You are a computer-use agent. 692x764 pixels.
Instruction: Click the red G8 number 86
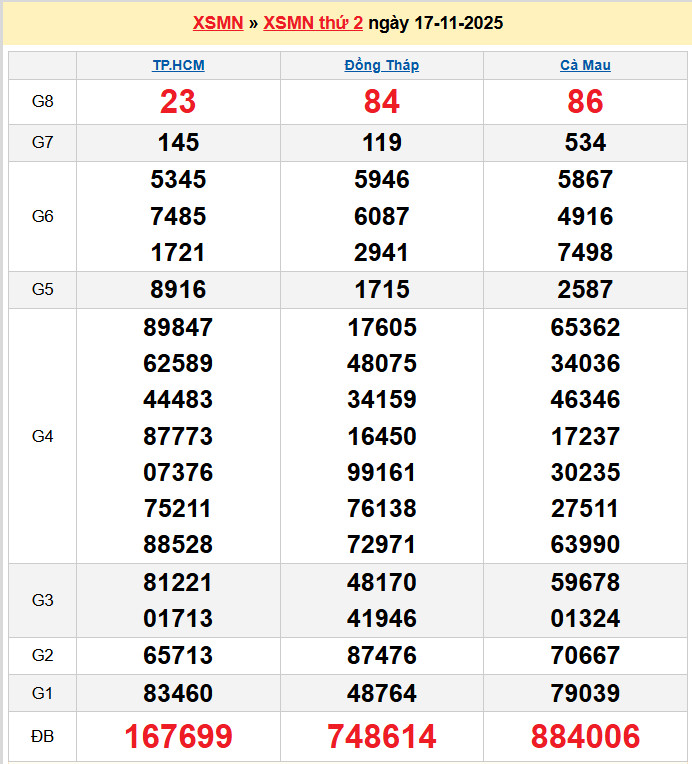(x=585, y=102)
